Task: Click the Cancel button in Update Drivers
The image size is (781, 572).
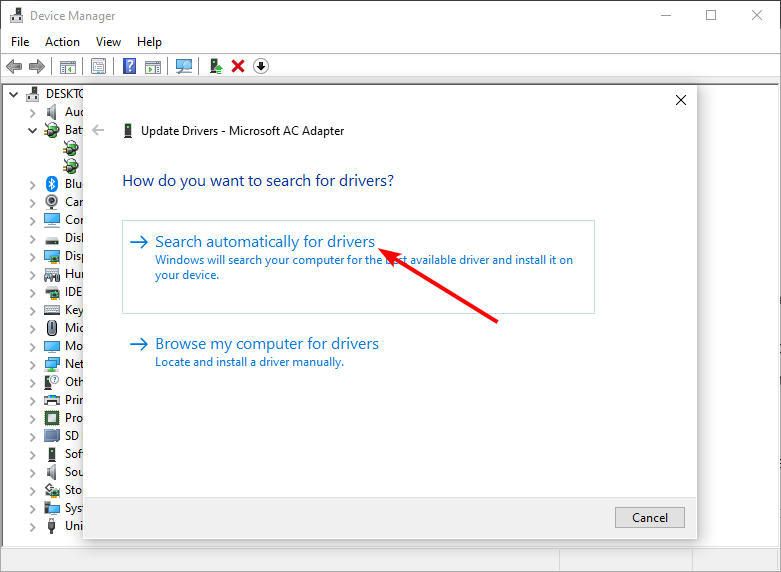Action: pyautogui.click(x=650, y=518)
